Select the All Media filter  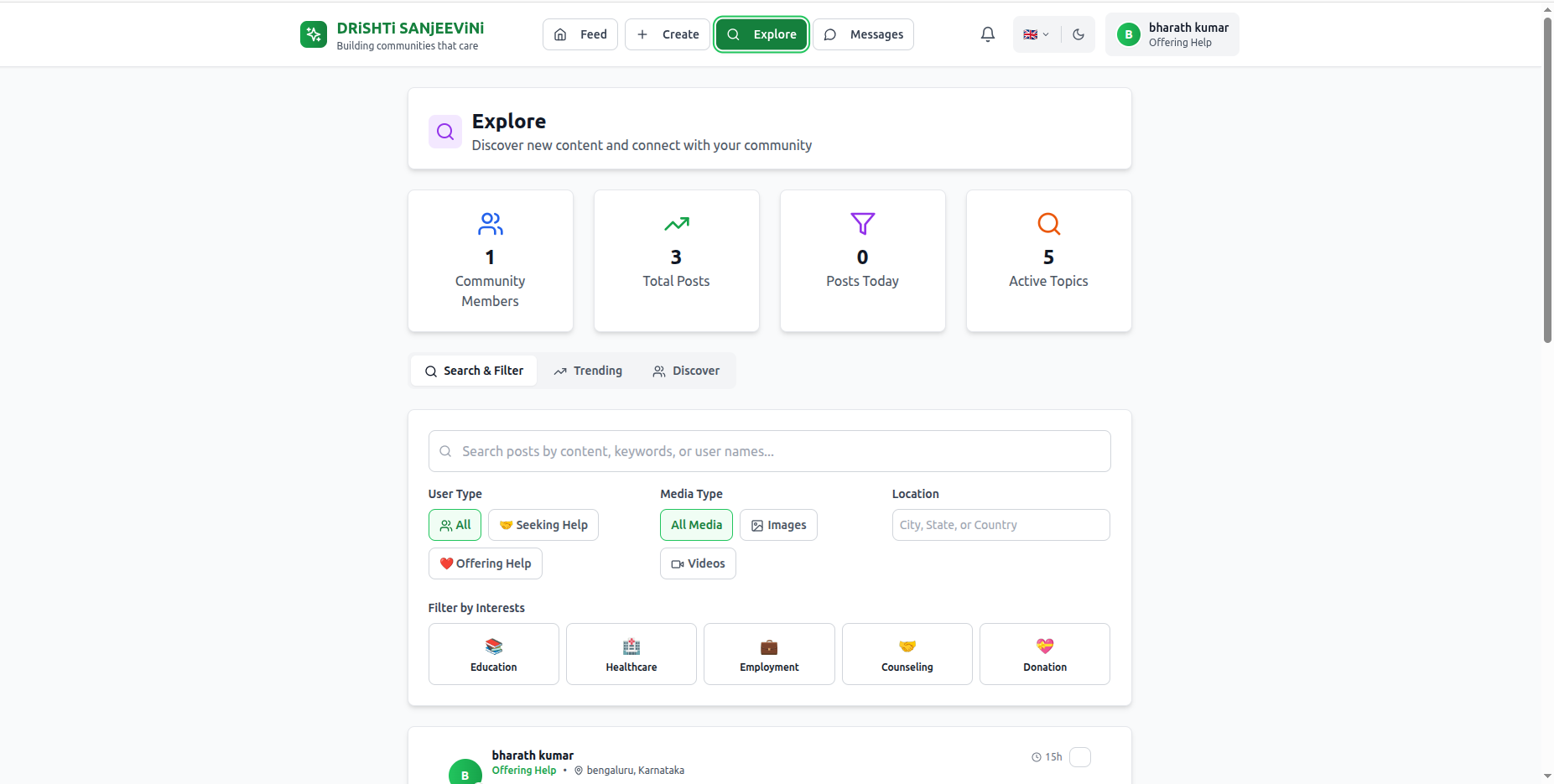[x=696, y=525]
